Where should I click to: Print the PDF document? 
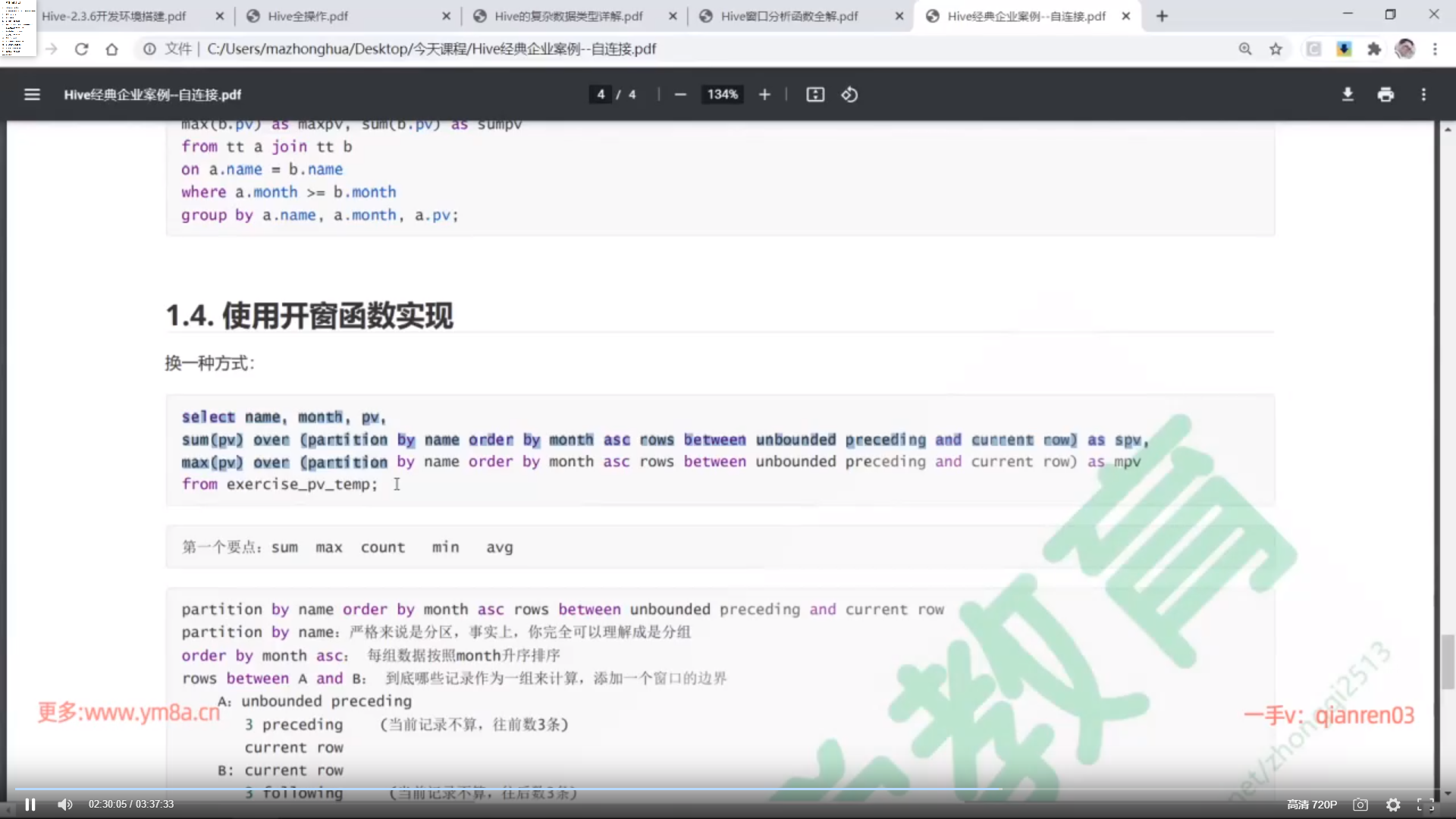click(1385, 95)
